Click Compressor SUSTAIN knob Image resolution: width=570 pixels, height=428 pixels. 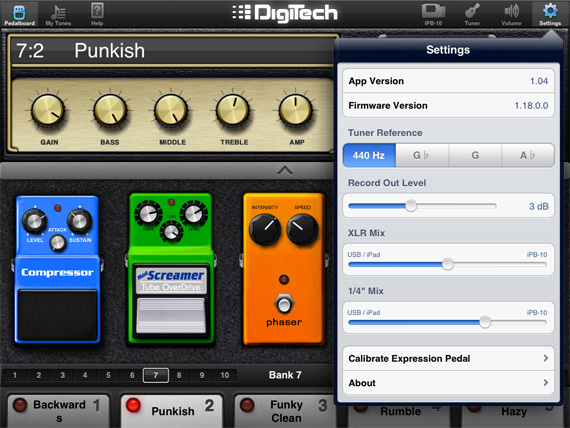[79, 221]
